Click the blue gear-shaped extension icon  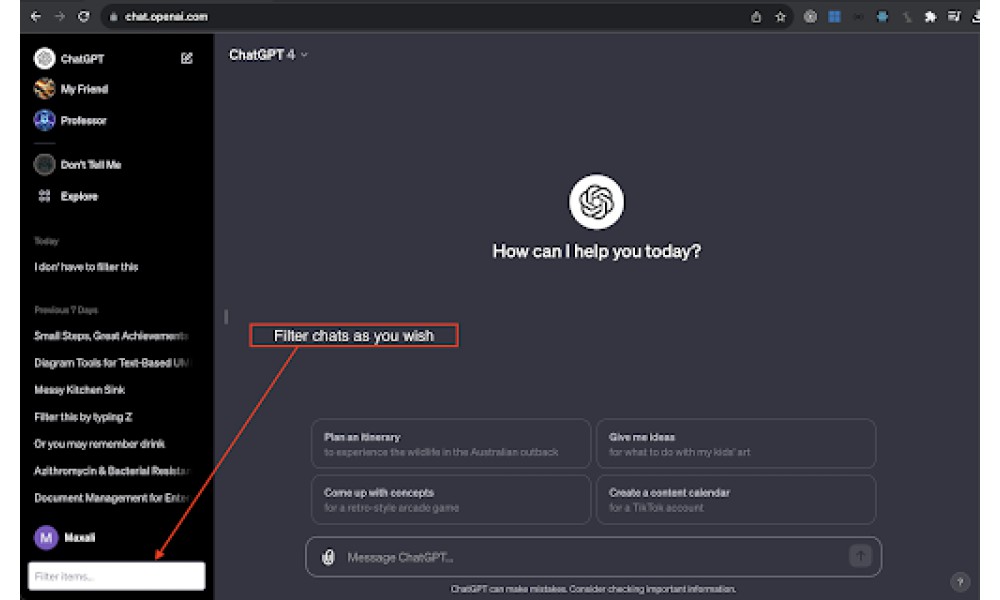[x=883, y=17]
